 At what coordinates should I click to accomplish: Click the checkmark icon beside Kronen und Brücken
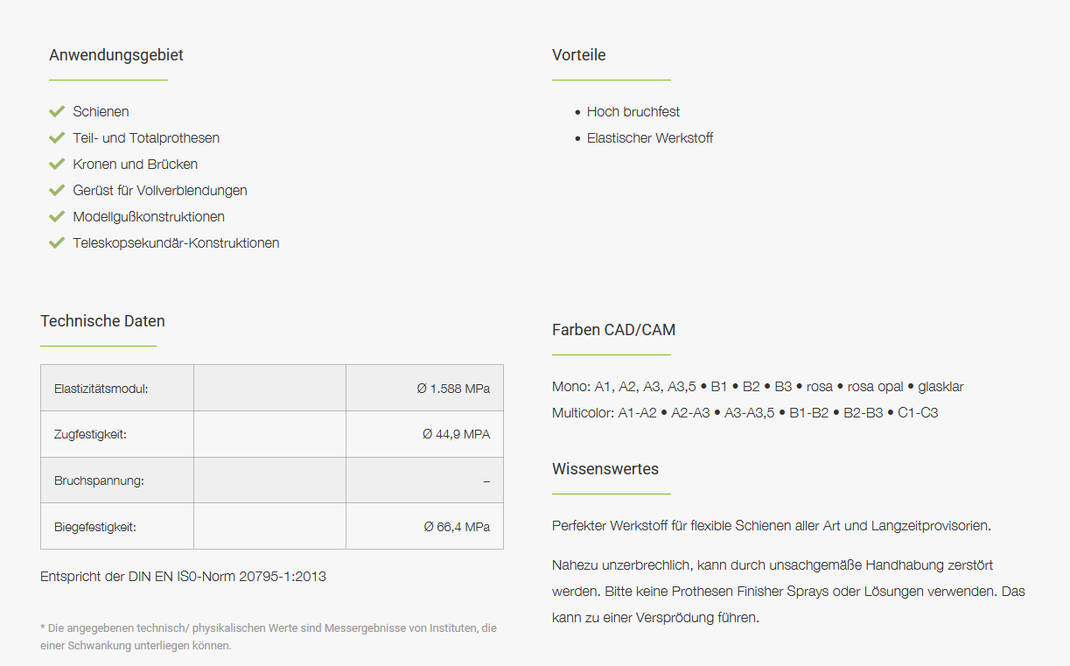pyautogui.click(x=57, y=164)
